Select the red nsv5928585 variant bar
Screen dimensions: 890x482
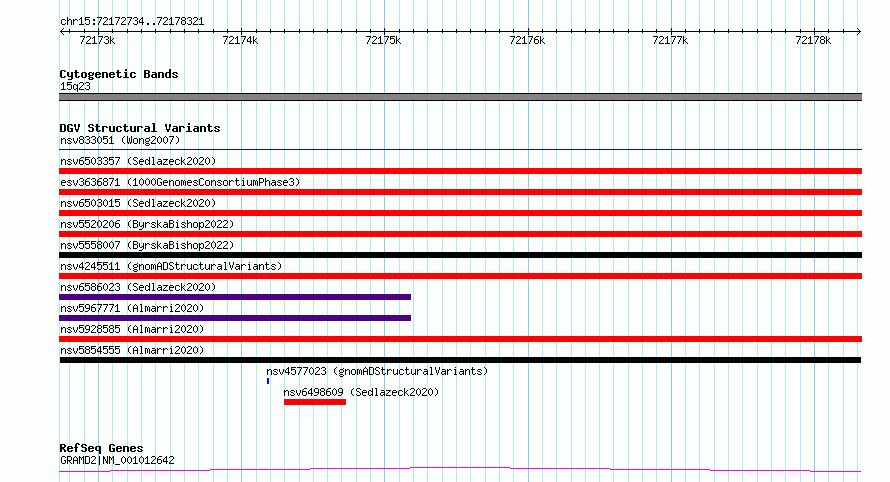point(460,339)
